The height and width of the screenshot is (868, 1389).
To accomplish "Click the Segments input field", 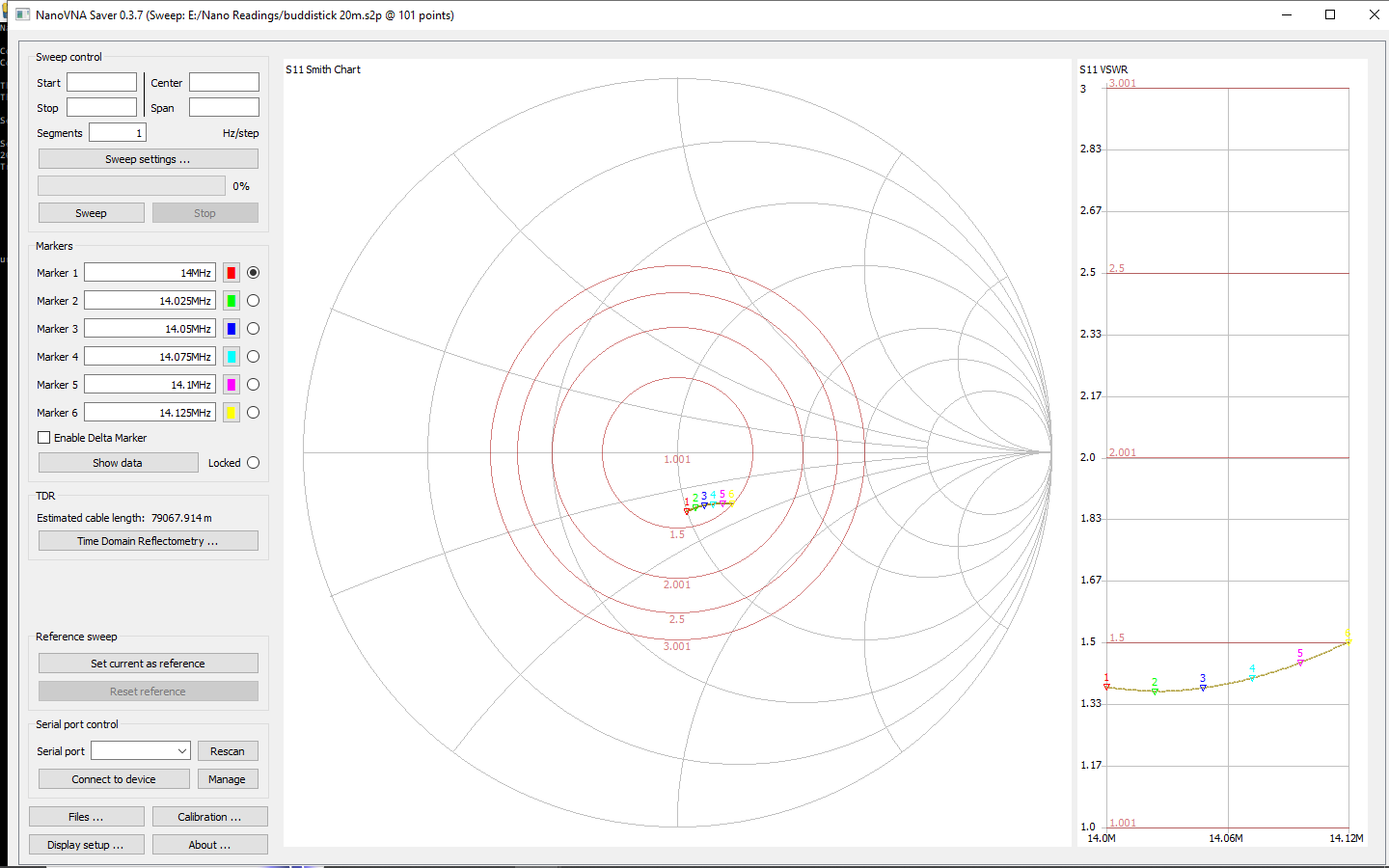I will click(x=118, y=133).
